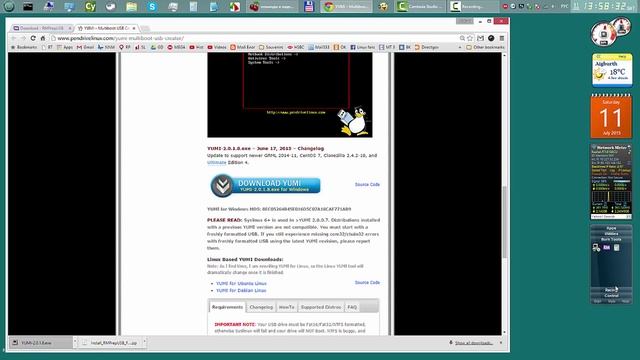Open the Bookmarks folder on bookmarks bar
The height and width of the screenshot is (360, 640).
click(x=24, y=47)
